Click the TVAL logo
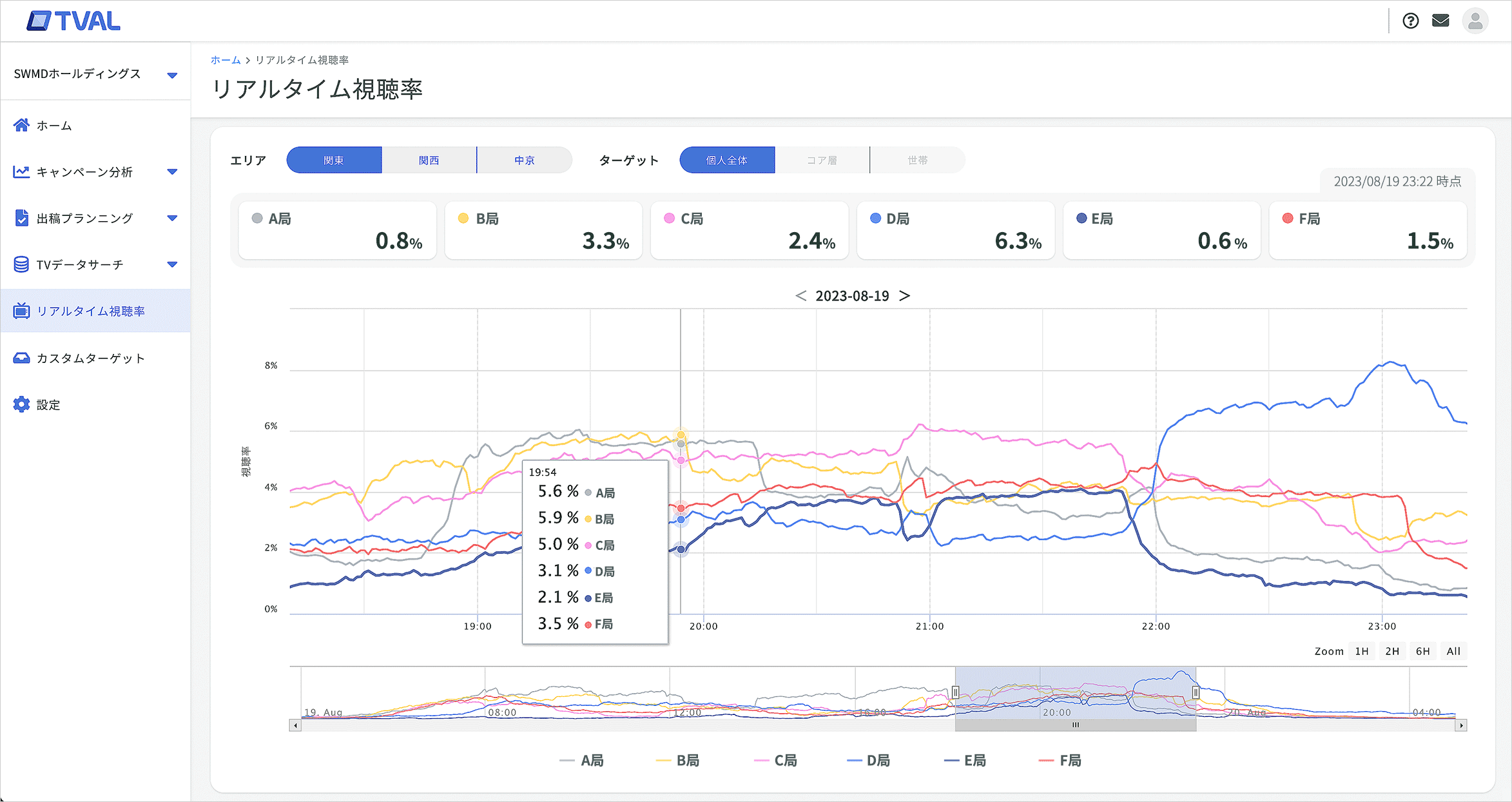This screenshot has height=802, width=1512. (73, 21)
